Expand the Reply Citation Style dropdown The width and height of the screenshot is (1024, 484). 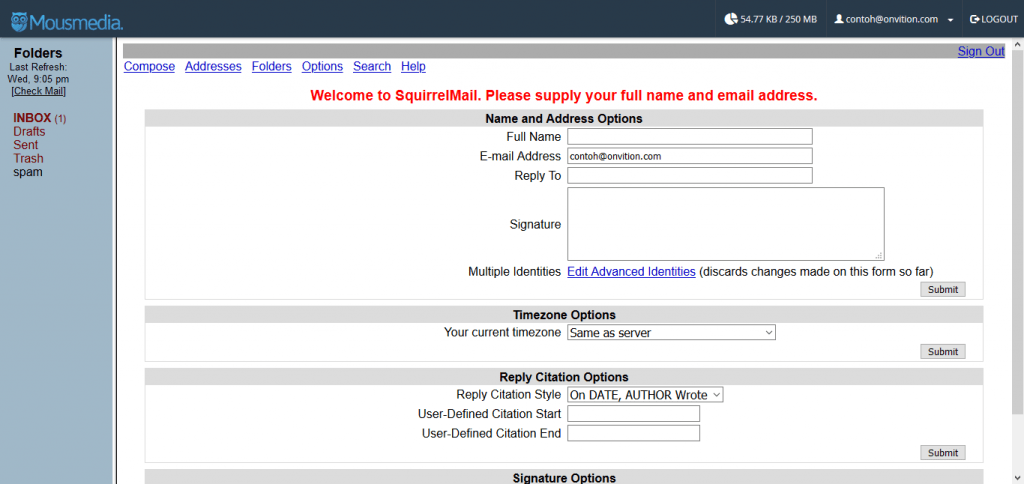pos(645,395)
